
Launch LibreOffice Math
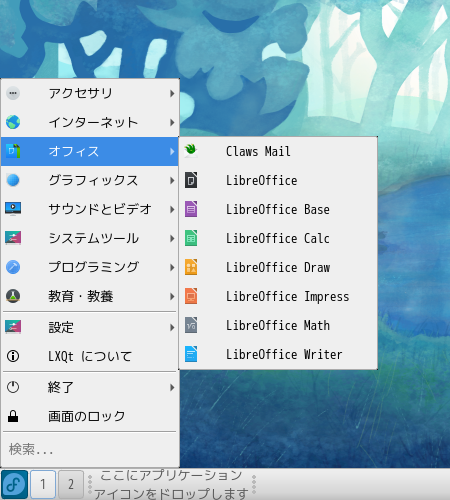click(x=278, y=325)
